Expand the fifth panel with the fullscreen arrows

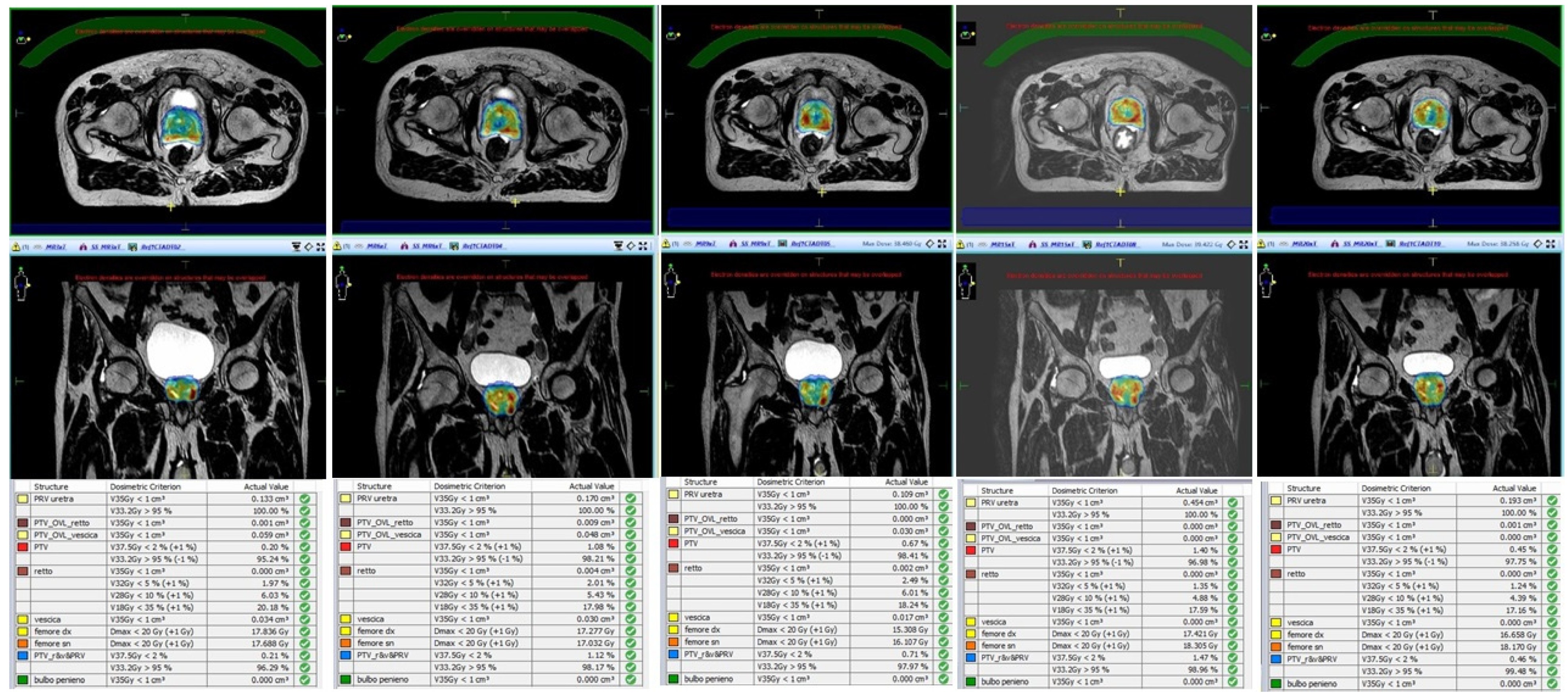click(1550, 244)
